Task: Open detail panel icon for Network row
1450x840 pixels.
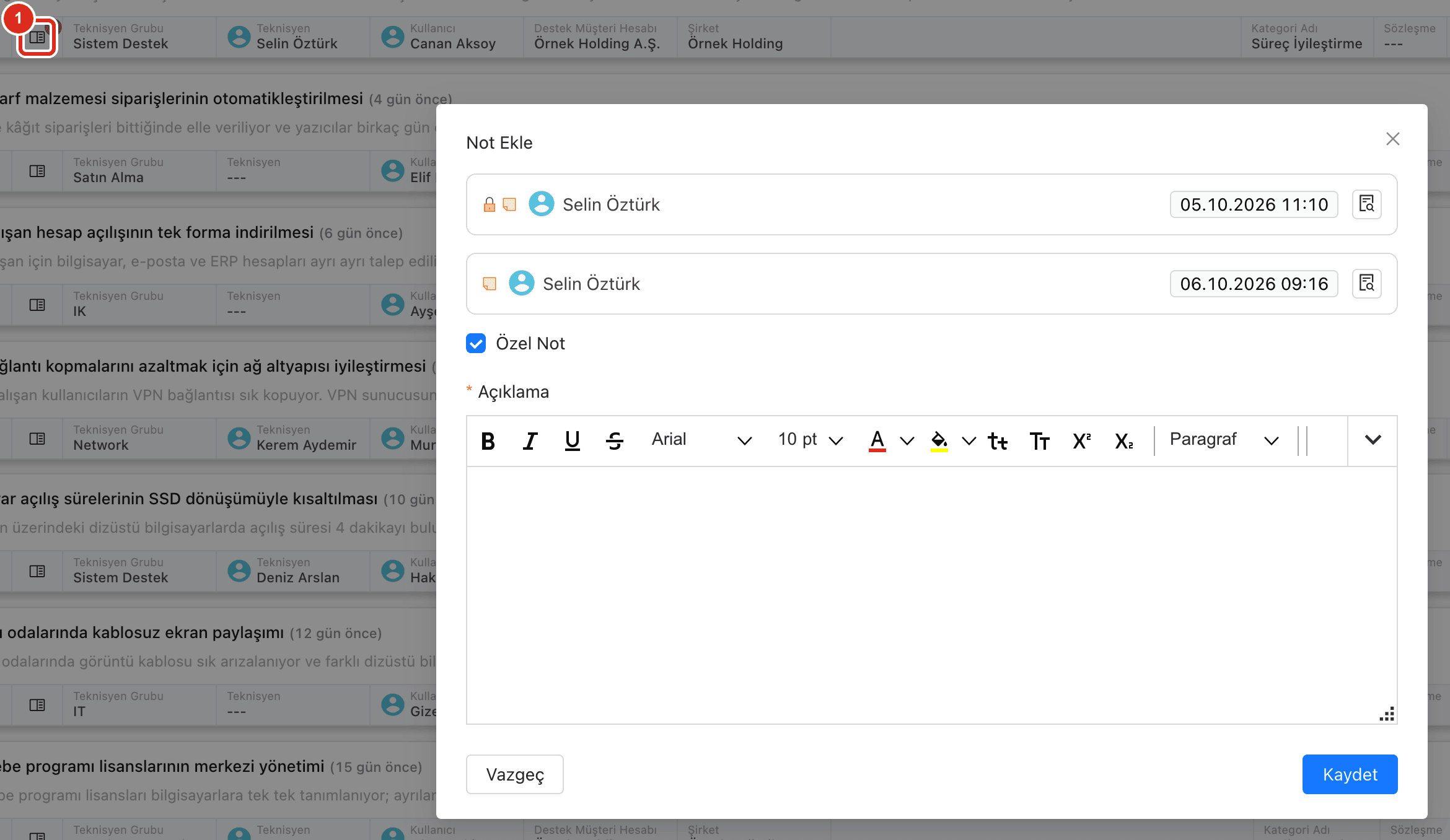Action: click(37, 439)
